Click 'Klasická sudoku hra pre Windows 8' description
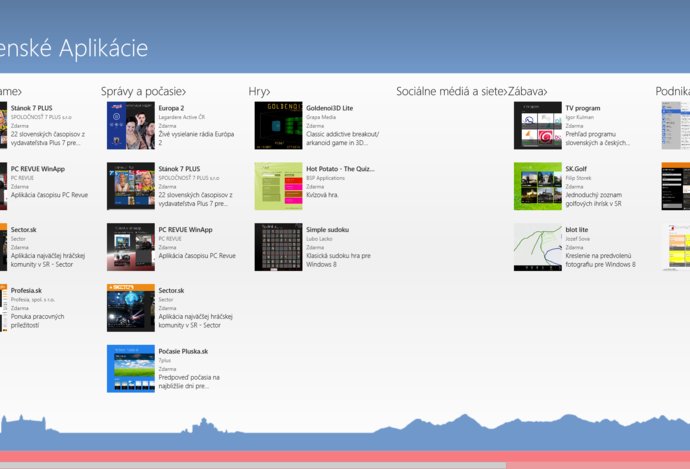 338,260
